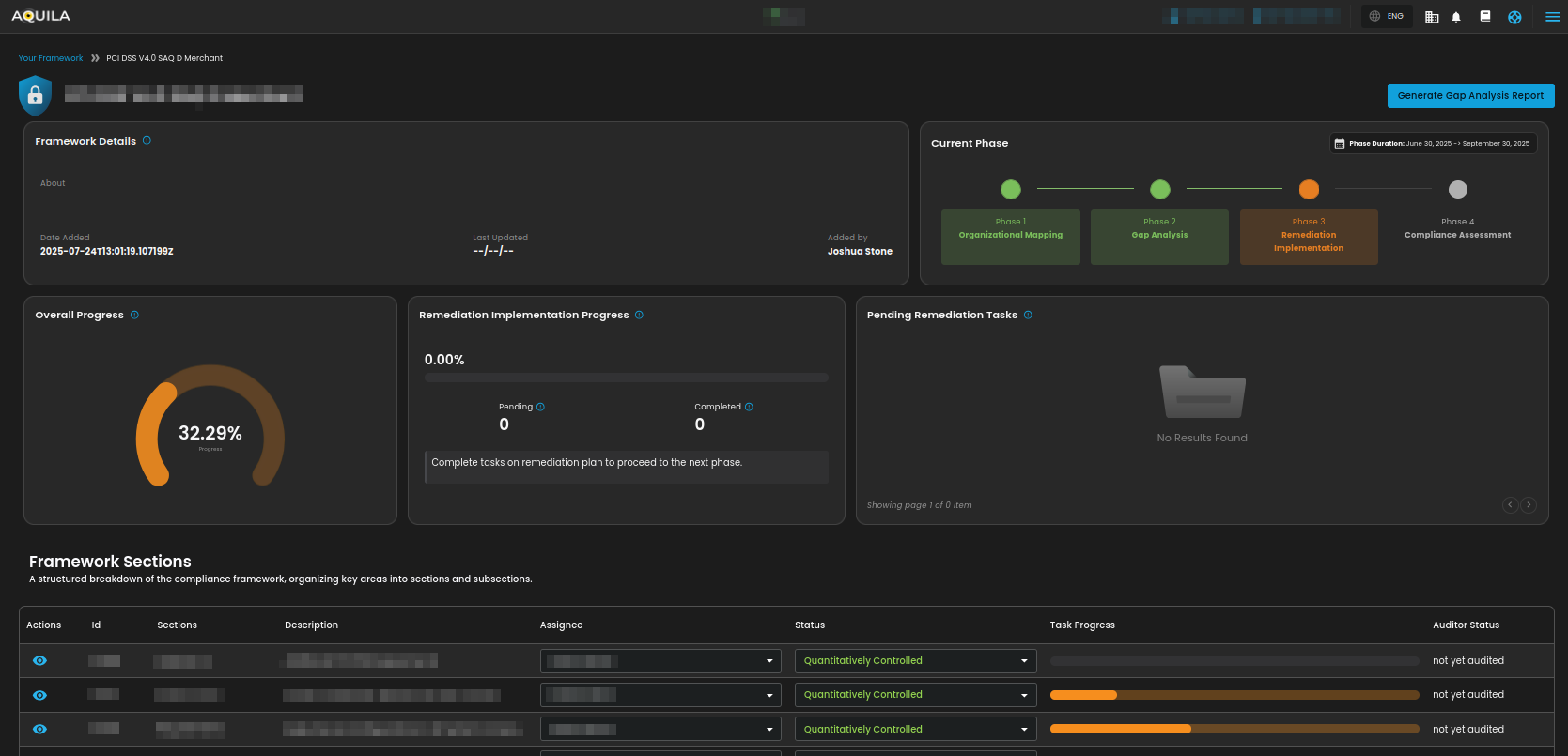Click the first row's eye view icon
This screenshot has width=1568, height=756.
click(39, 661)
